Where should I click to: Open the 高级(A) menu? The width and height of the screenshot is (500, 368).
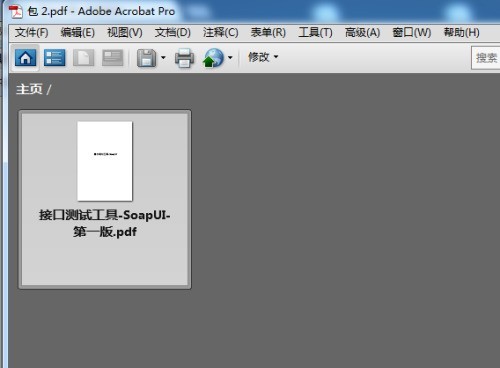pos(362,33)
